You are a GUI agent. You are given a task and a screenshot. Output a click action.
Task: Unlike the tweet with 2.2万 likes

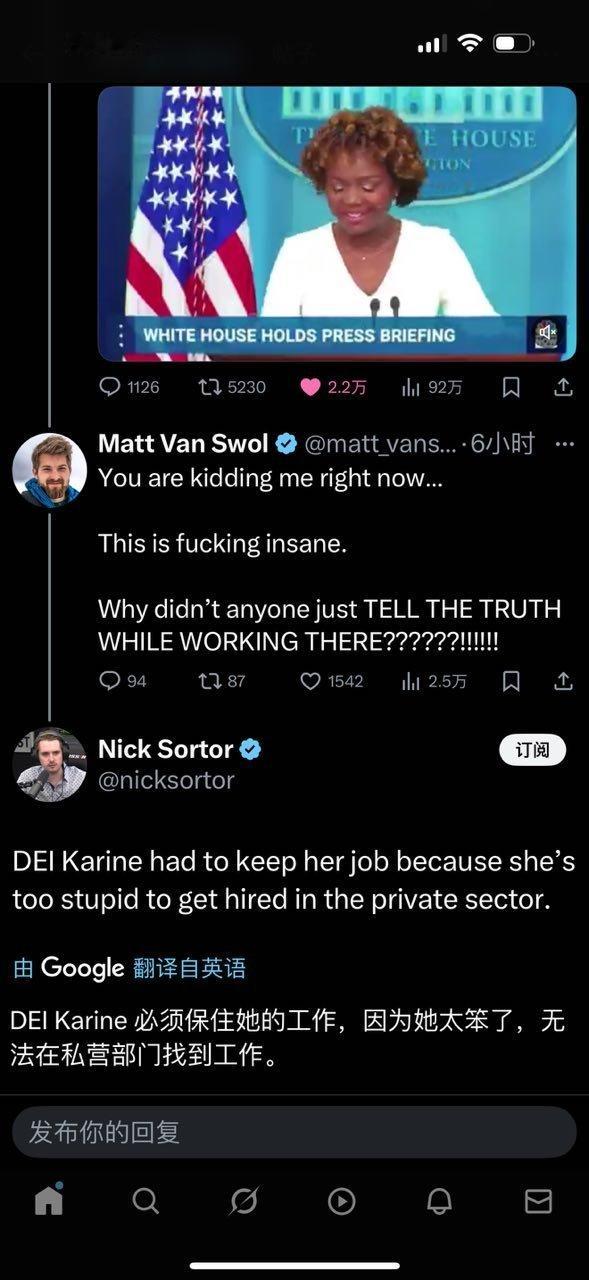click(x=333, y=387)
